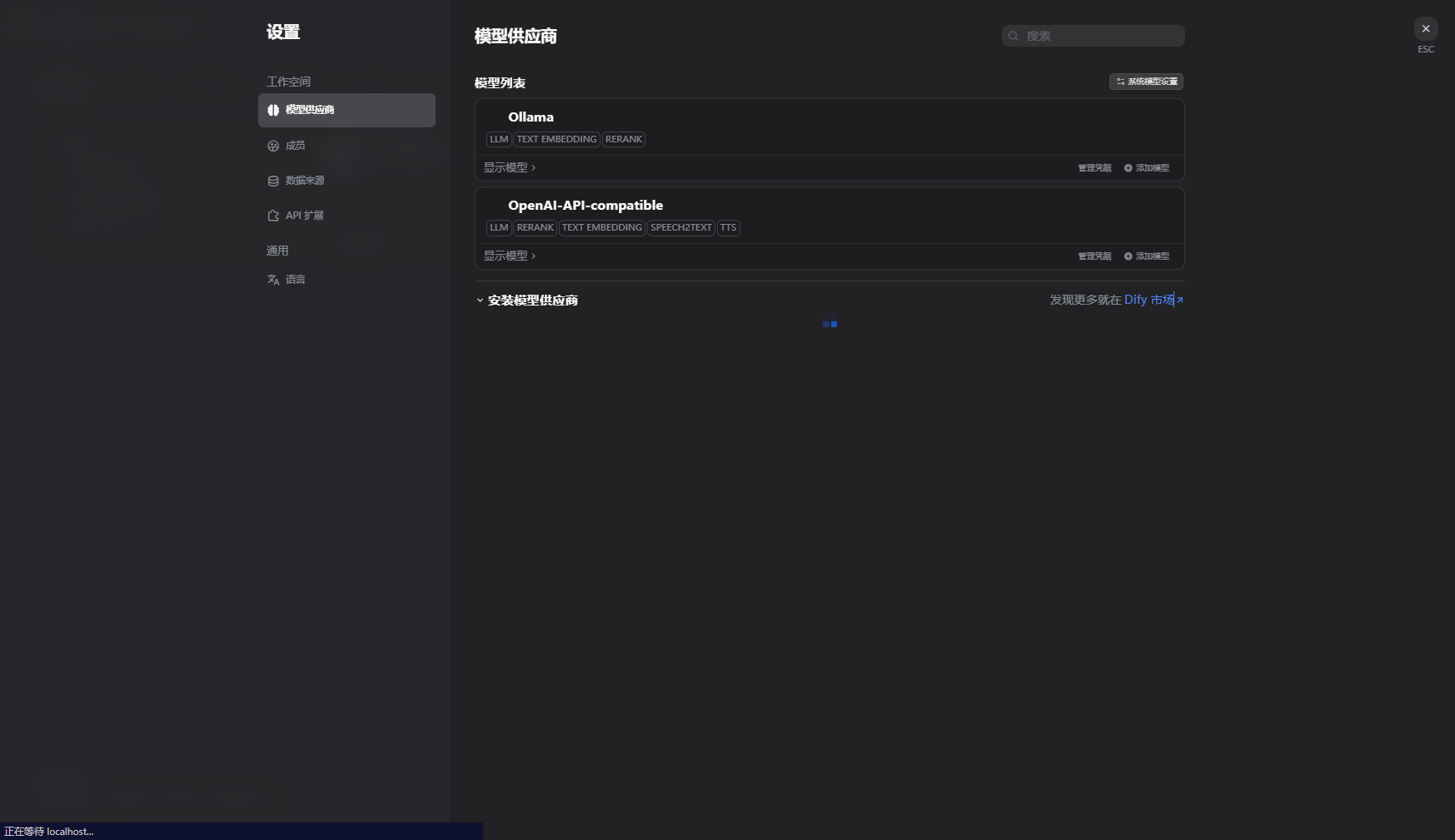The width and height of the screenshot is (1455, 840).
Task: Open the 成员 settings page
Action: 294,145
